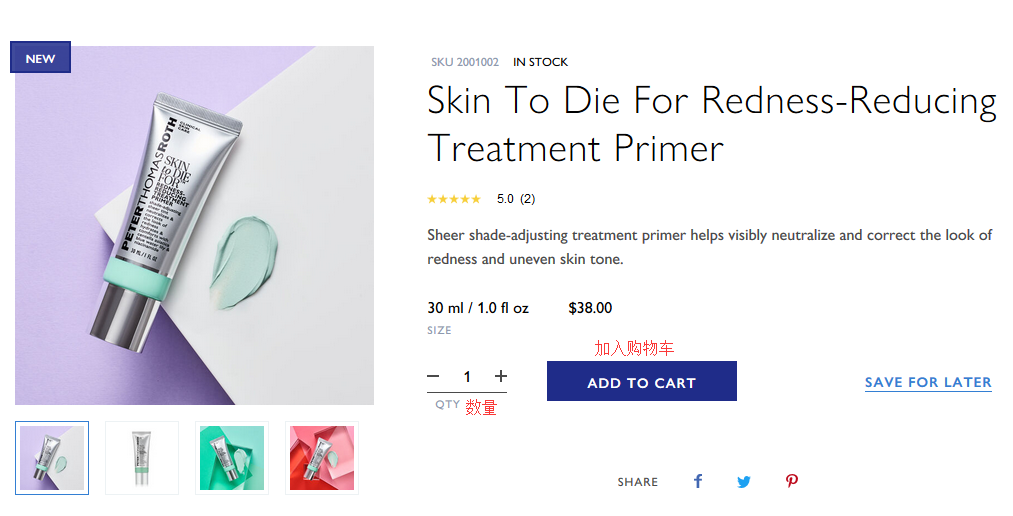The width and height of the screenshot is (1013, 516).
Task: Click the main product image
Action: tap(194, 225)
